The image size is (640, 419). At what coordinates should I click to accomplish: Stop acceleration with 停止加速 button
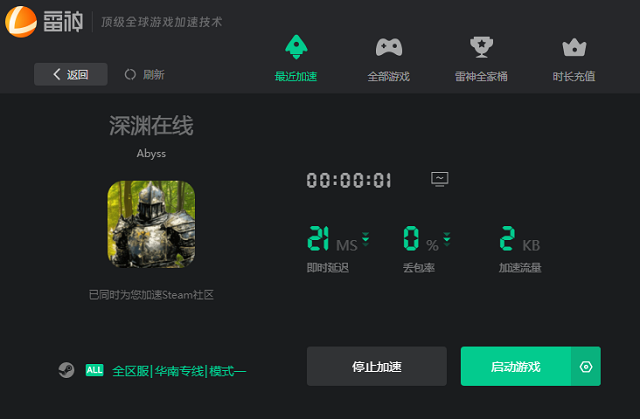point(377,366)
